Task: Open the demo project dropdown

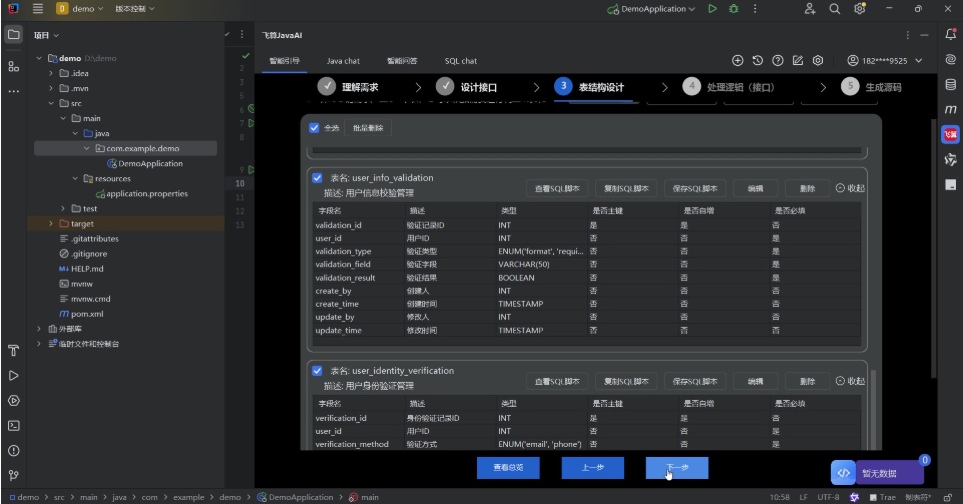Action: pos(80,9)
